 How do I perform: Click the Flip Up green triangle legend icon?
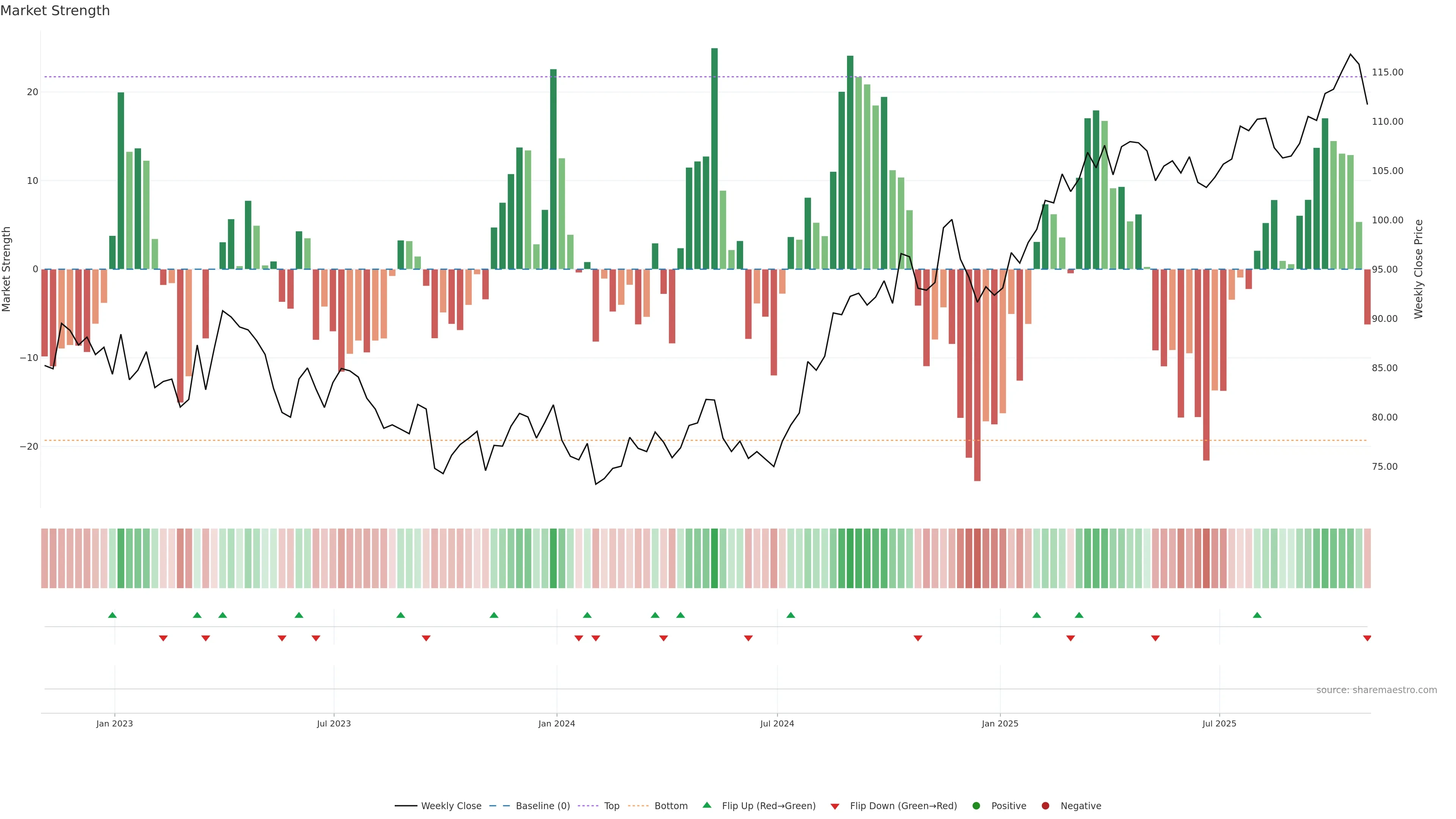click(706, 805)
